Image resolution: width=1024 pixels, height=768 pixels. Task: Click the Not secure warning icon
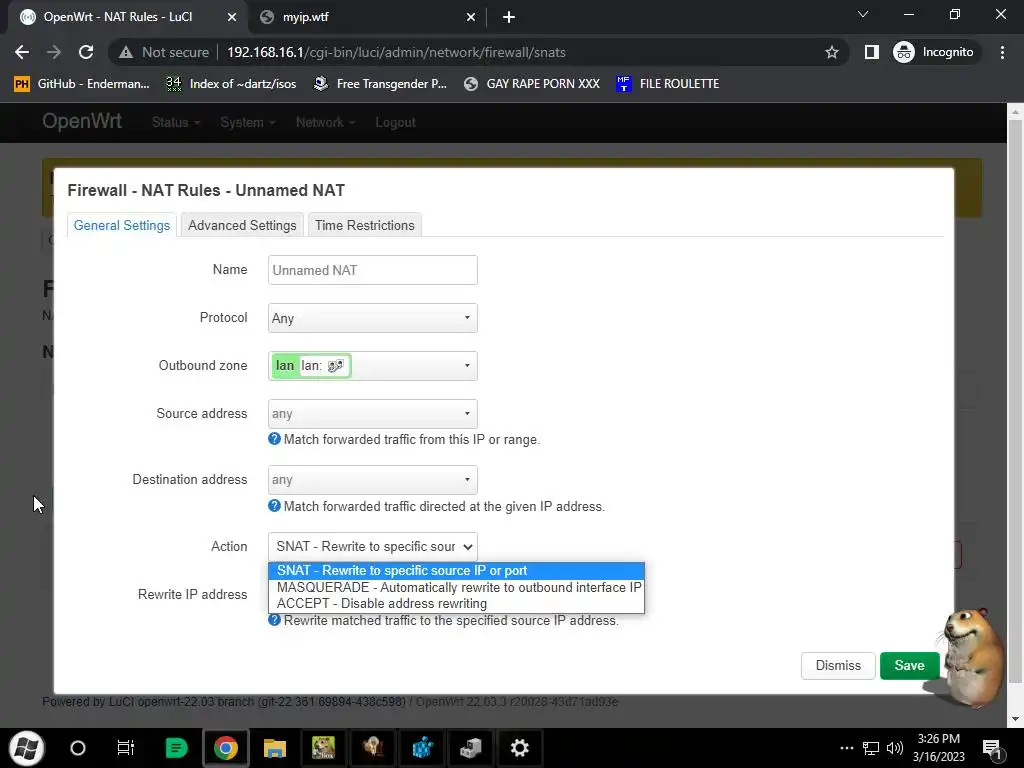click(125, 52)
